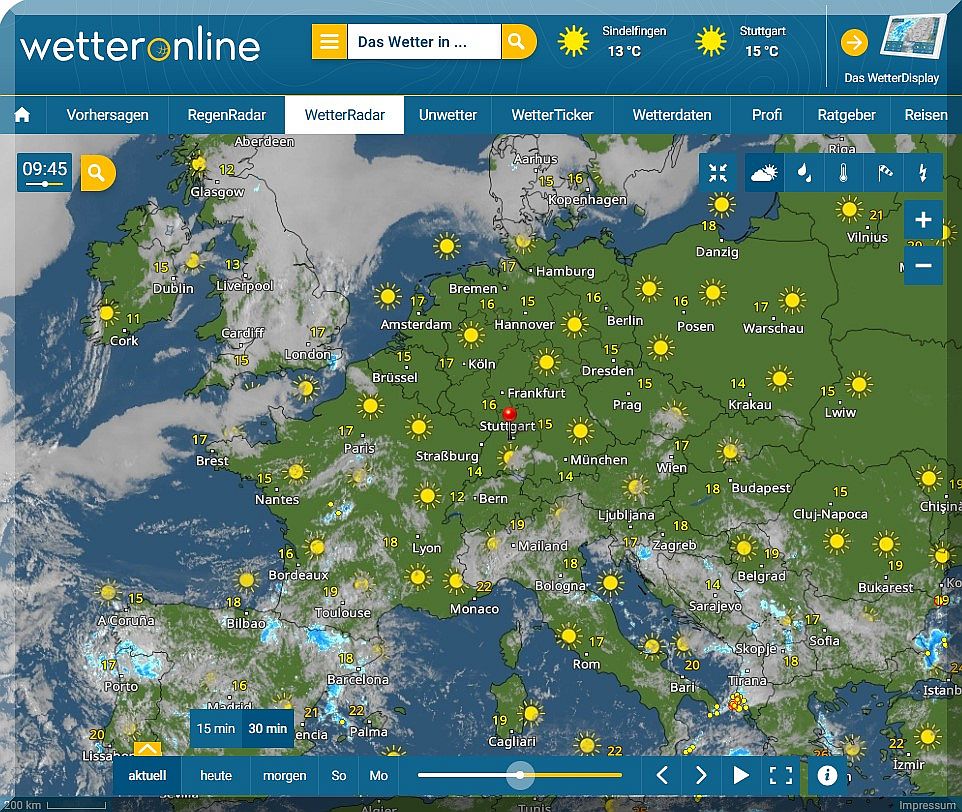Expand the interval panel with the up chevron
This screenshot has height=812, width=962.
(147, 748)
